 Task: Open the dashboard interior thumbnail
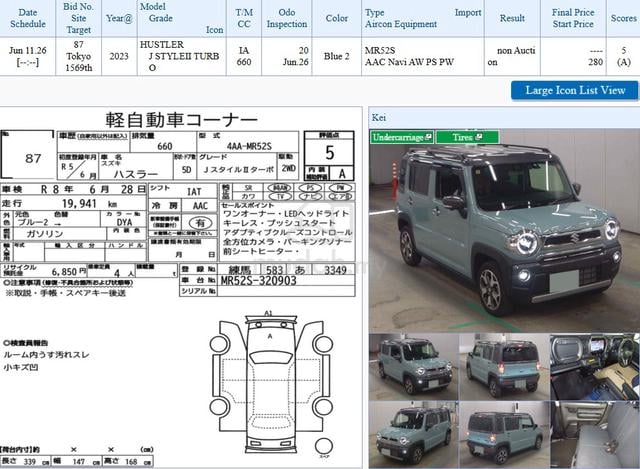pyautogui.click(x=595, y=367)
